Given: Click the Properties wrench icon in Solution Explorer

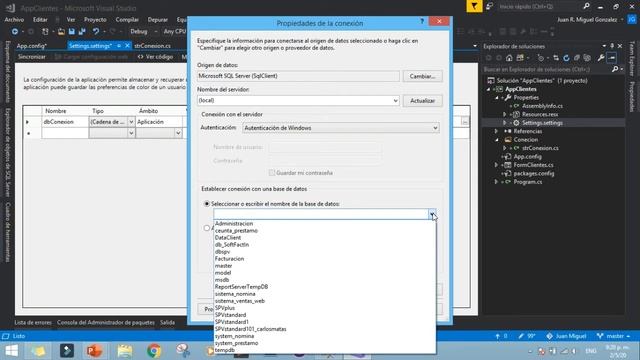Looking at the screenshot, I should pyautogui.click(x=601, y=58).
